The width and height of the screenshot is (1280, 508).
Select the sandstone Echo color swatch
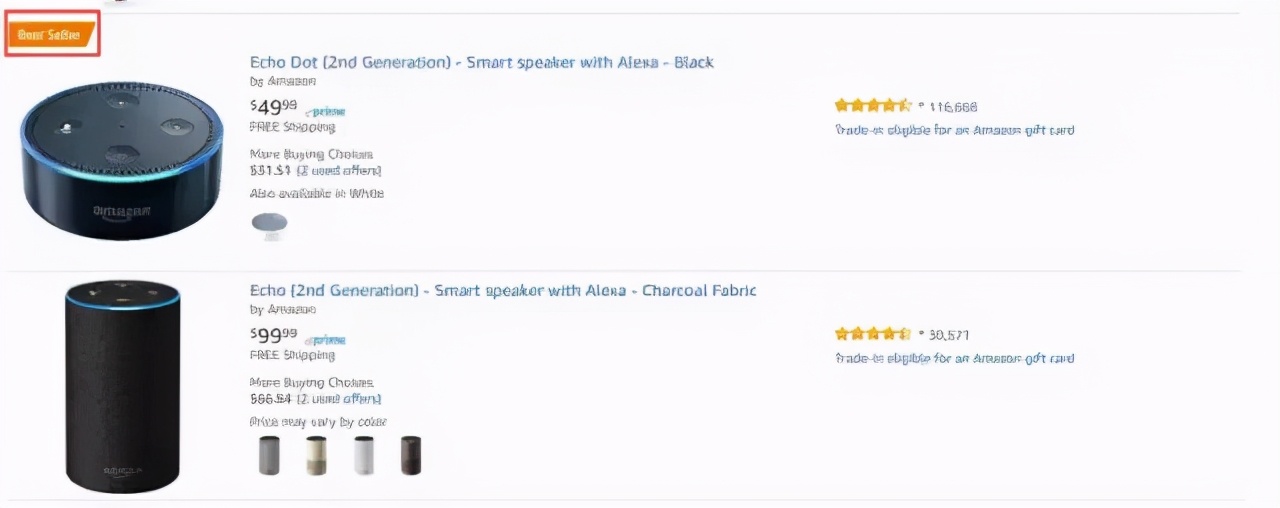coord(316,455)
